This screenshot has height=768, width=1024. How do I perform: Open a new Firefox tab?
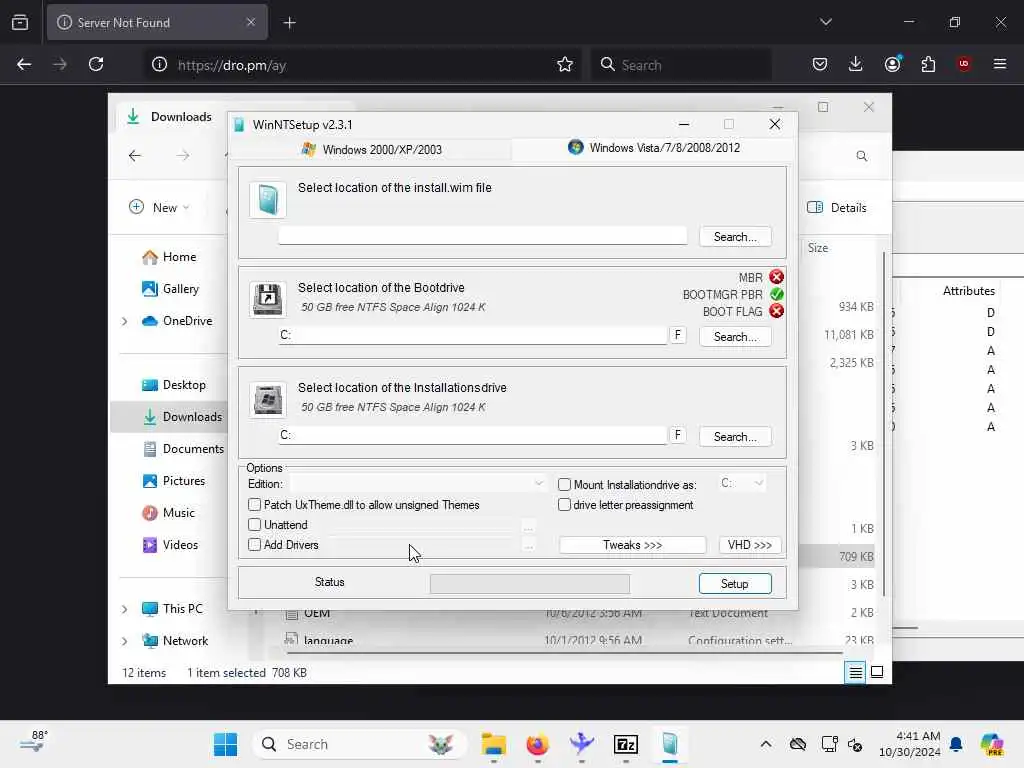289,23
